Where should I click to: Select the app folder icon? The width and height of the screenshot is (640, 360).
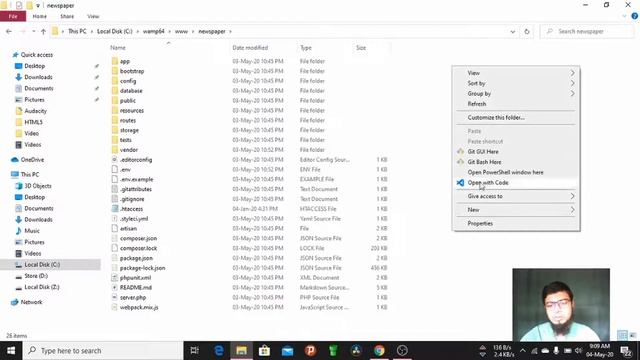coord(115,61)
